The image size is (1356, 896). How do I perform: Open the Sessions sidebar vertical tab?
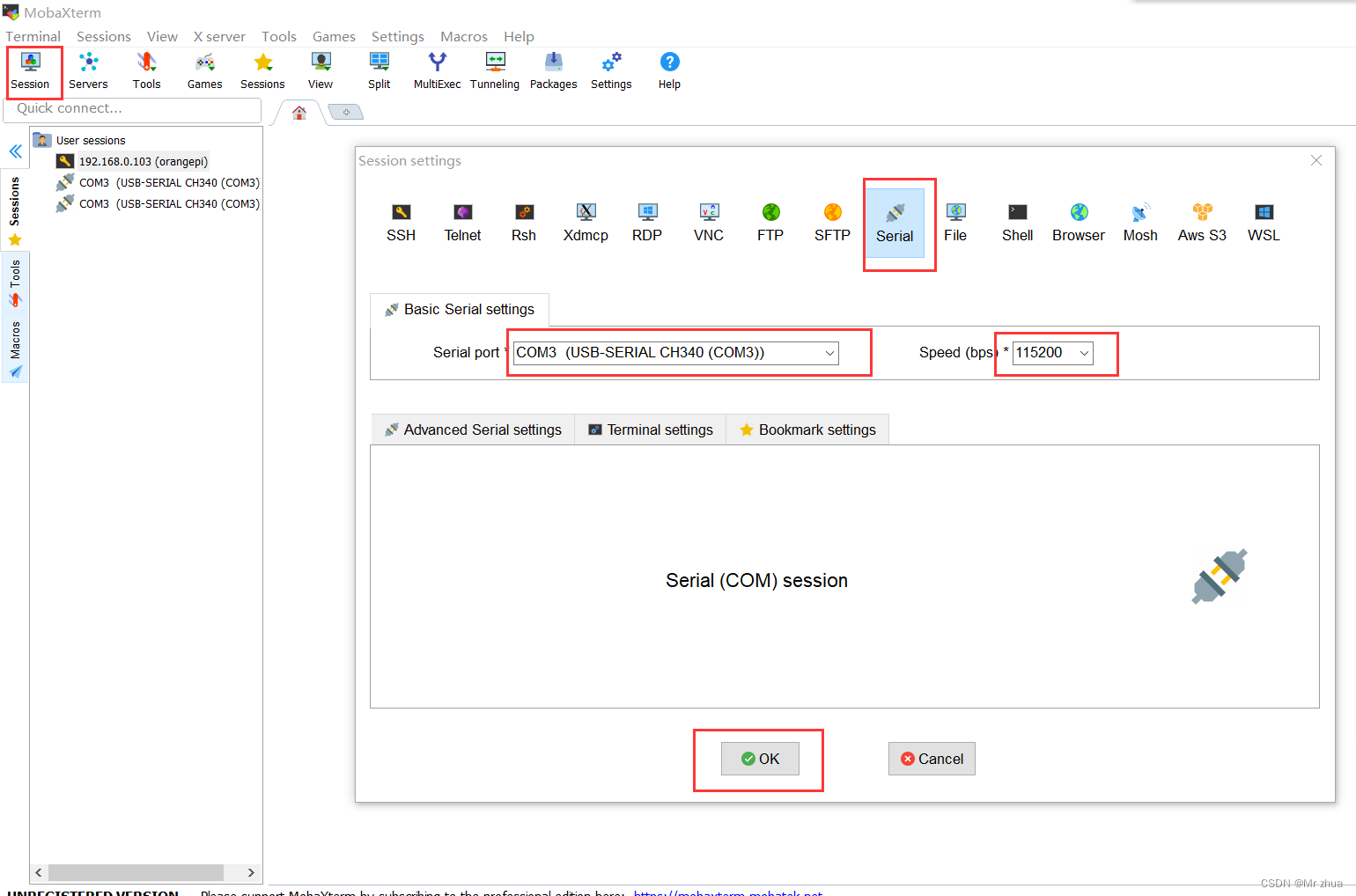[x=15, y=209]
